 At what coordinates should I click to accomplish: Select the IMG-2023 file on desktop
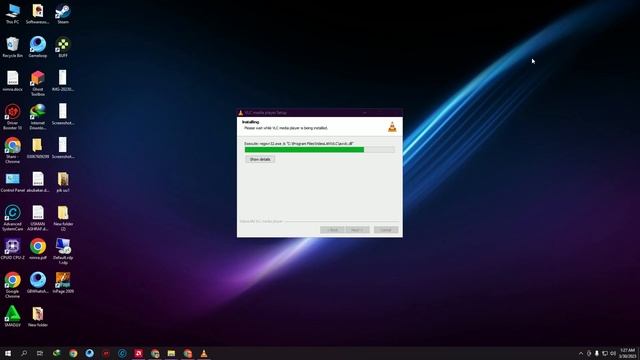tap(63, 80)
